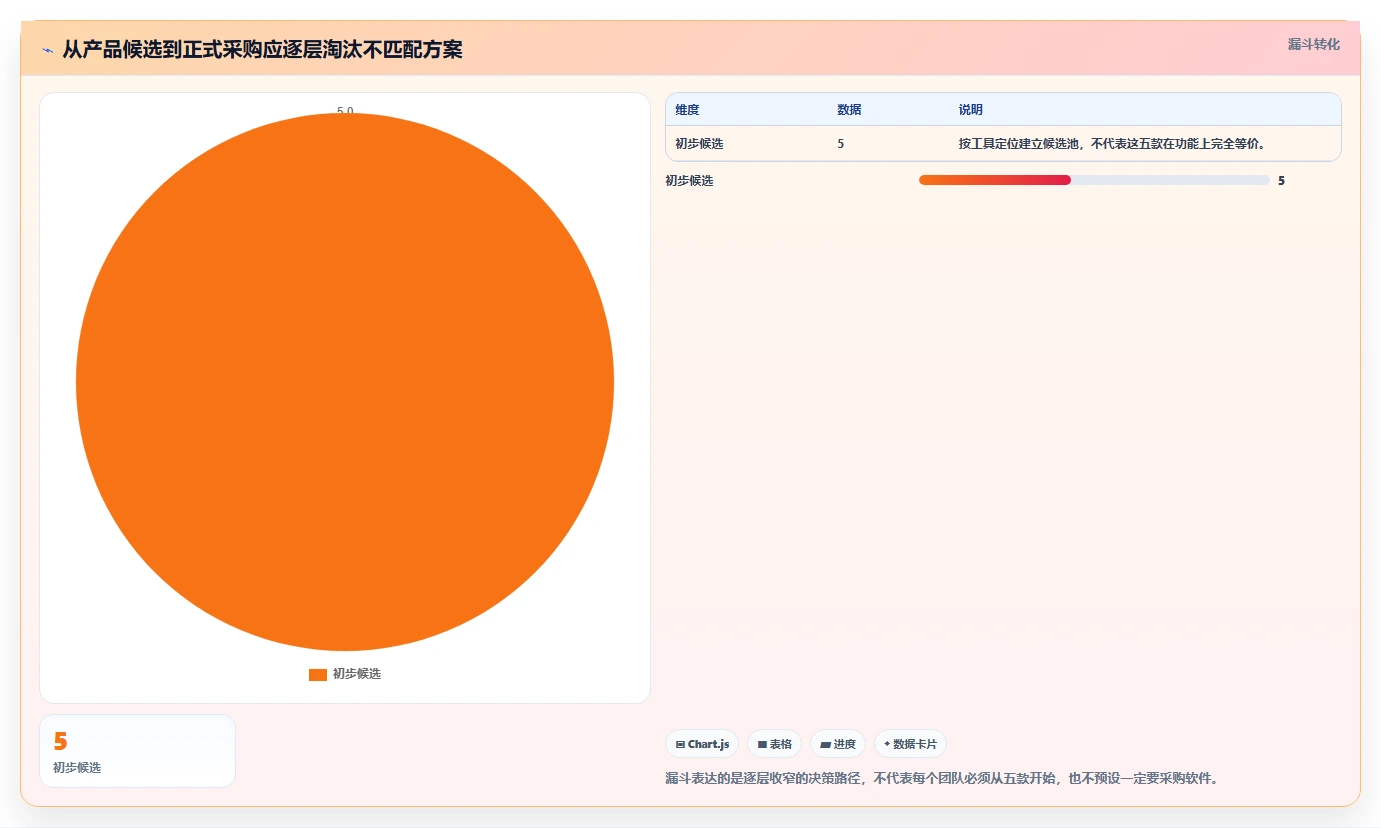Click the Chart.js chip

point(702,744)
